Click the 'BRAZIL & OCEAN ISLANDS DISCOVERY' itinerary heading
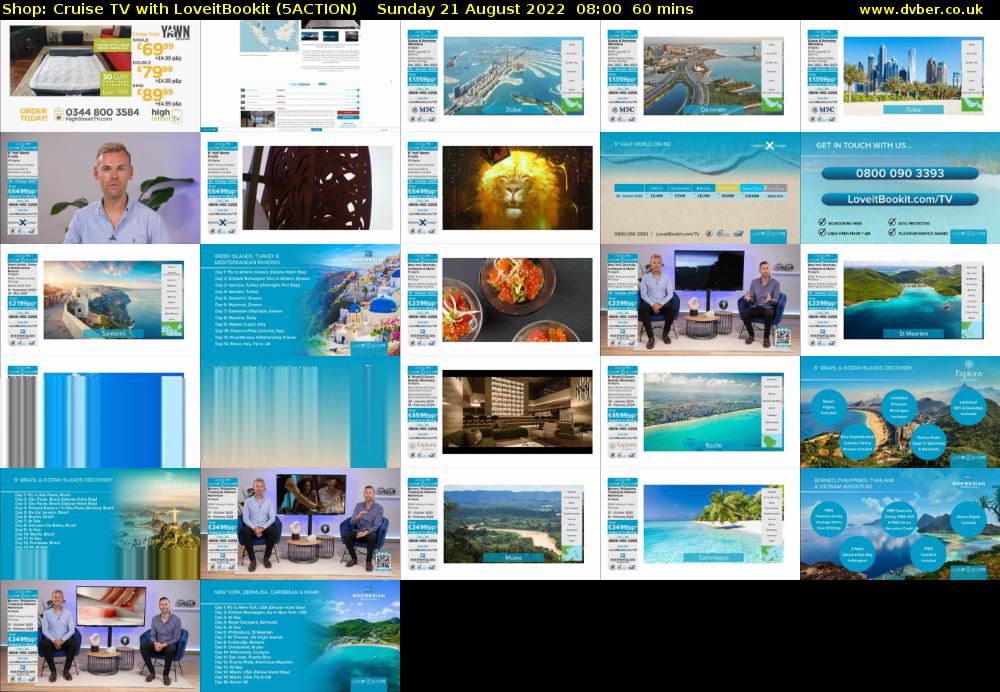This screenshot has width=1000, height=692. coord(63,480)
